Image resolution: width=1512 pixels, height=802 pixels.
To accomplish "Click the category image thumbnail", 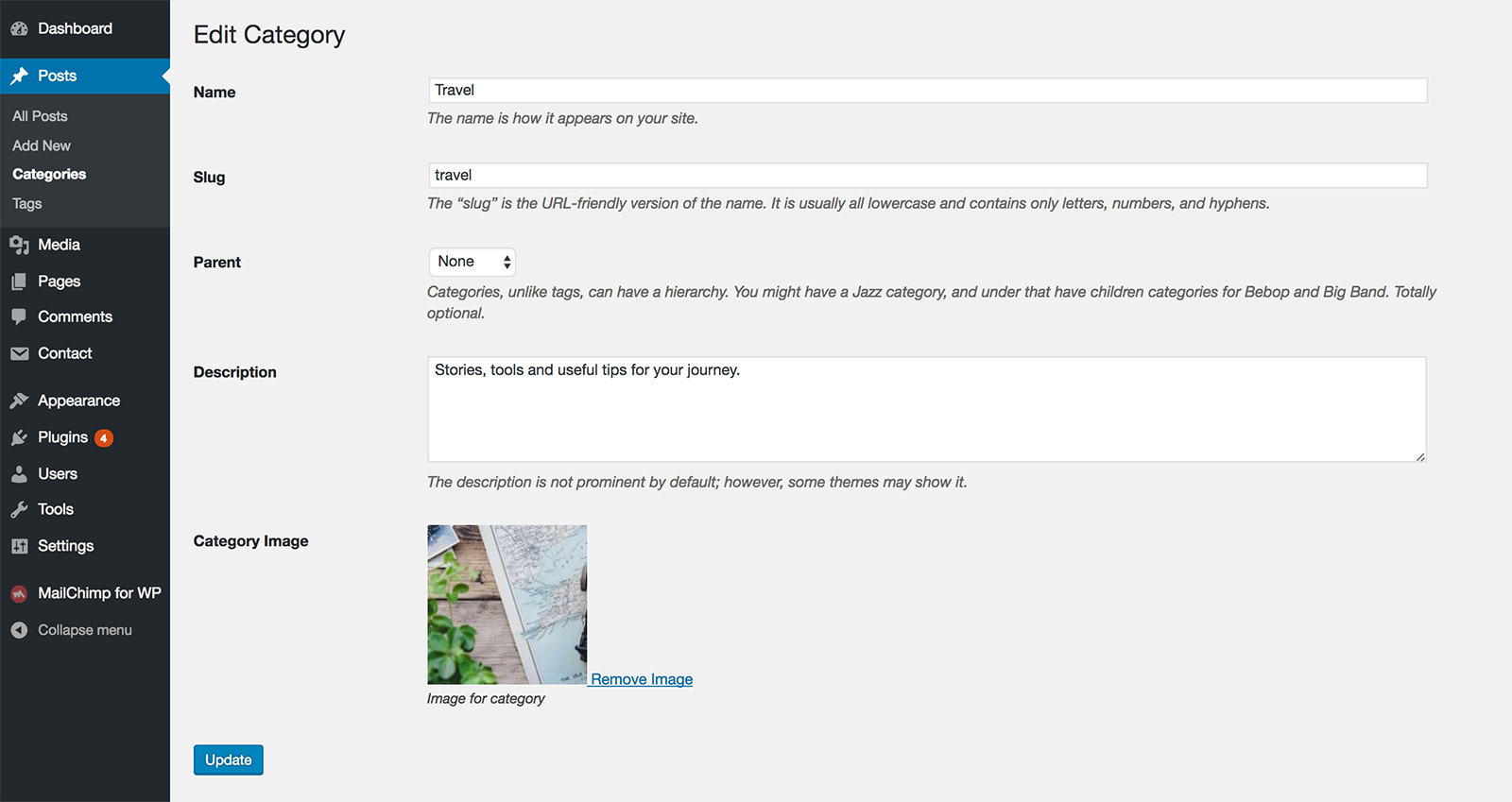I will point(507,605).
